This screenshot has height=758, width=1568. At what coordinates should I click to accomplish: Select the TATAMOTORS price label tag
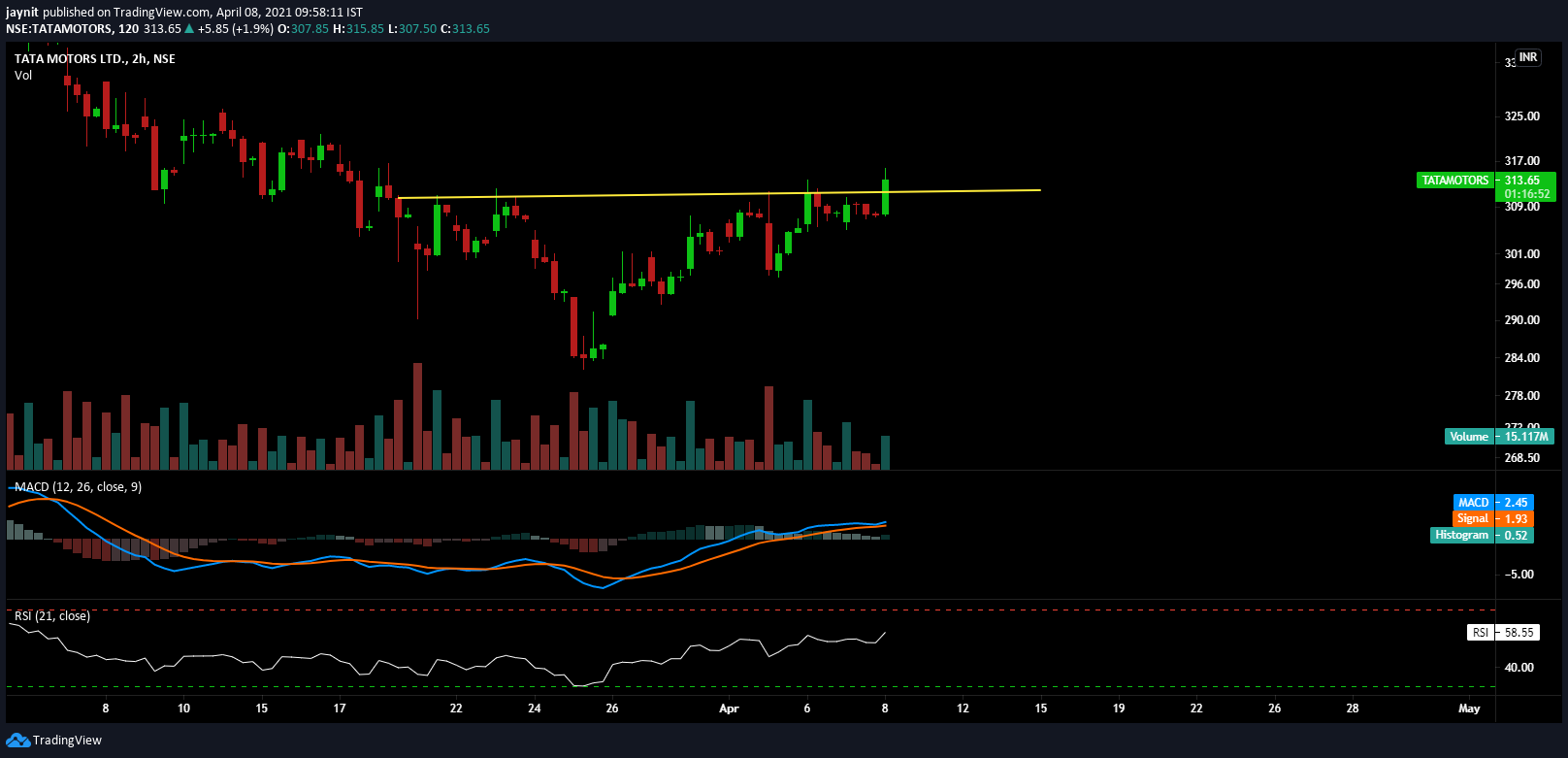1454,181
